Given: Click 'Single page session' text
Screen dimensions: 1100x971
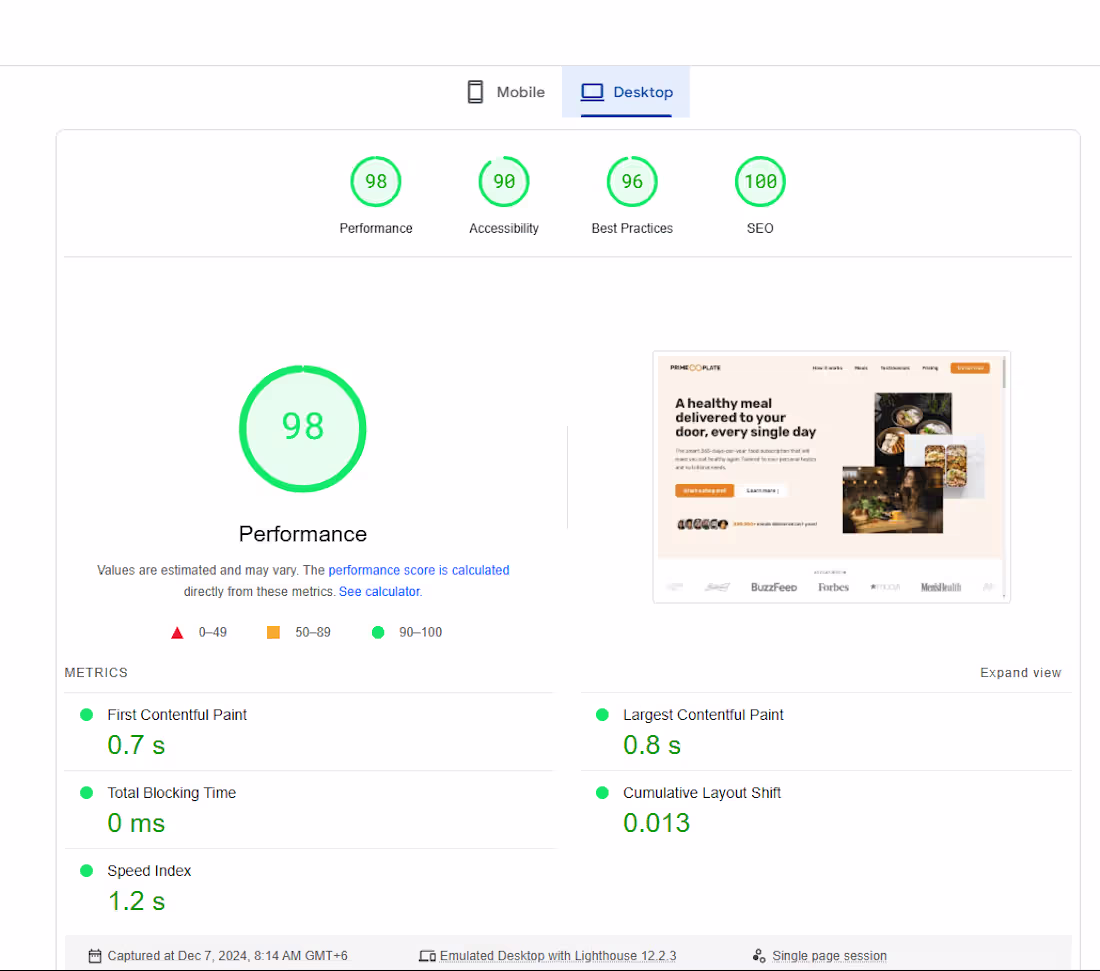Looking at the screenshot, I should tap(829, 956).
